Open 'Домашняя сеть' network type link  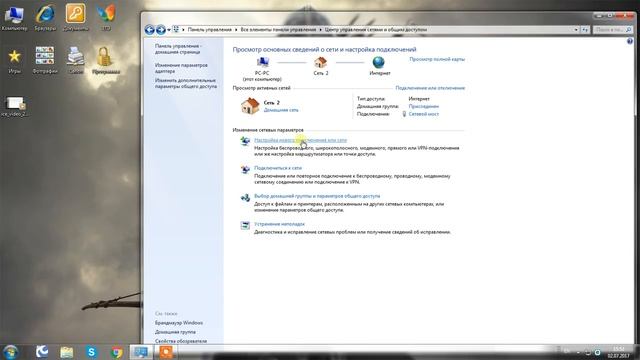[281, 110]
